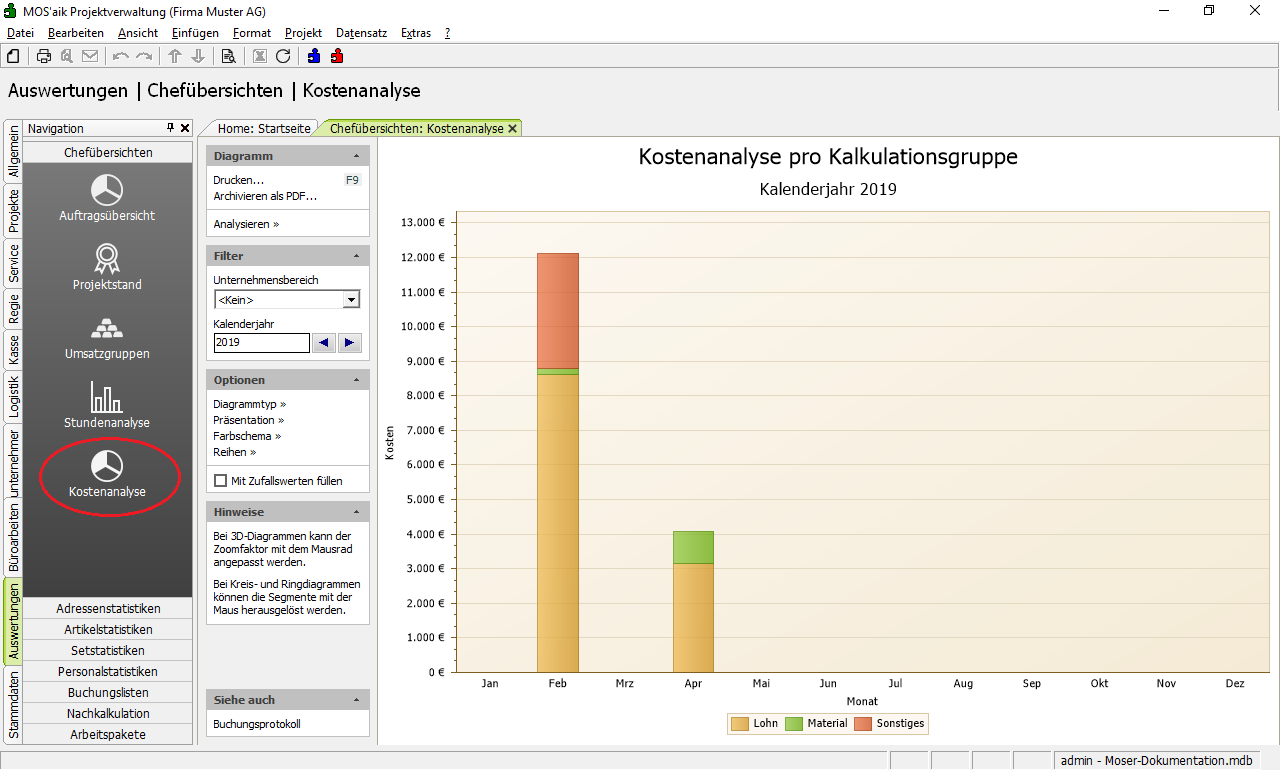Image resolution: width=1280 pixels, height=770 pixels.
Task: Click the red puzzle piece icon
Action: pyautogui.click(x=337, y=56)
